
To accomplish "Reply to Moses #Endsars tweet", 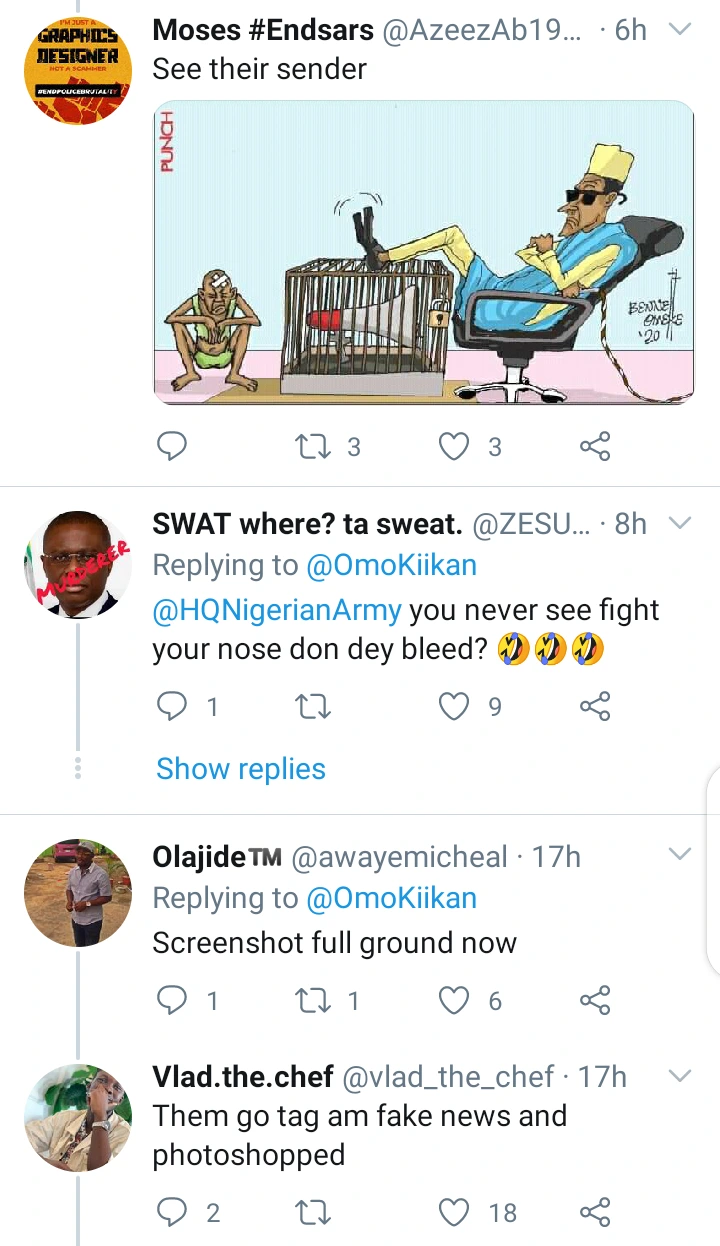I will coord(173,446).
